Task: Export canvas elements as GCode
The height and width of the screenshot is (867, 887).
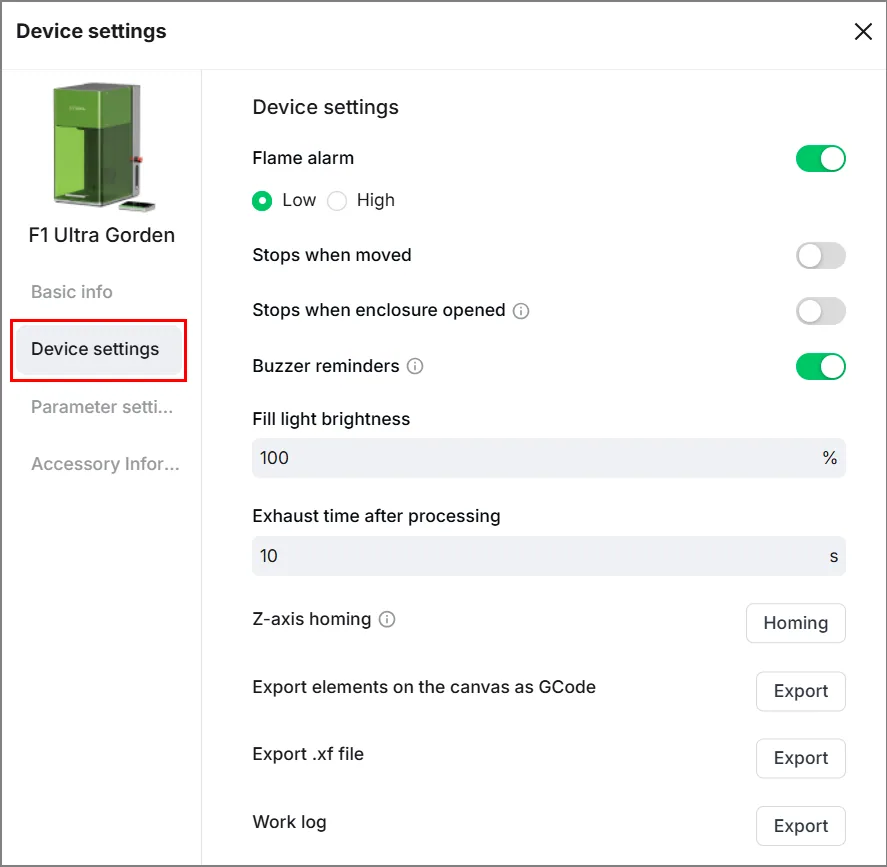Action: [x=800, y=691]
